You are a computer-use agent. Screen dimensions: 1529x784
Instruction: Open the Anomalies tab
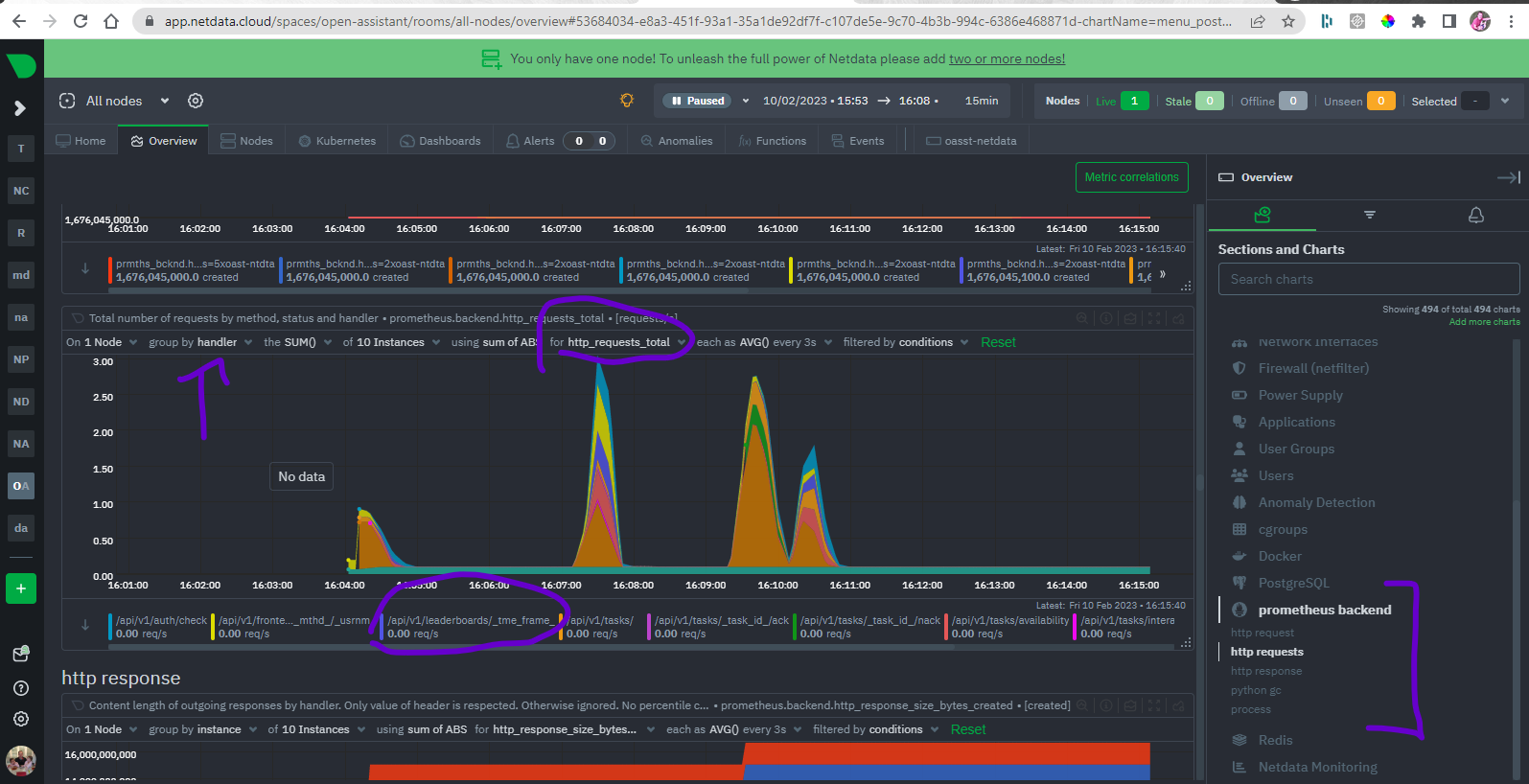pos(677,141)
